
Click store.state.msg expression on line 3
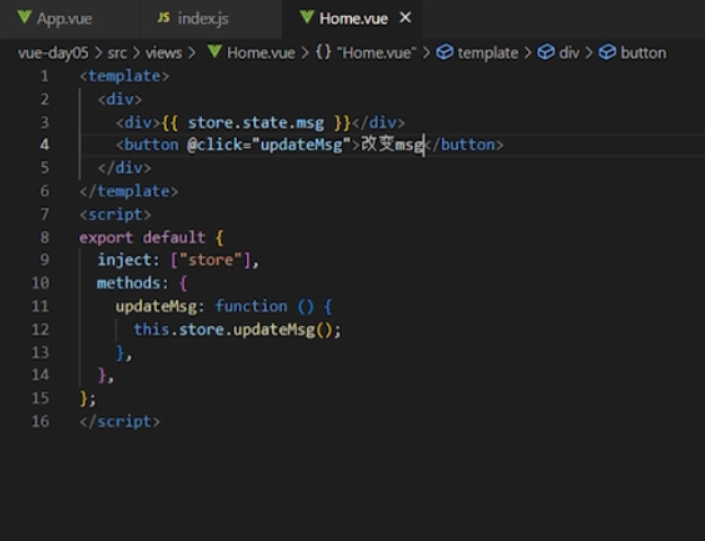pos(255,122)
